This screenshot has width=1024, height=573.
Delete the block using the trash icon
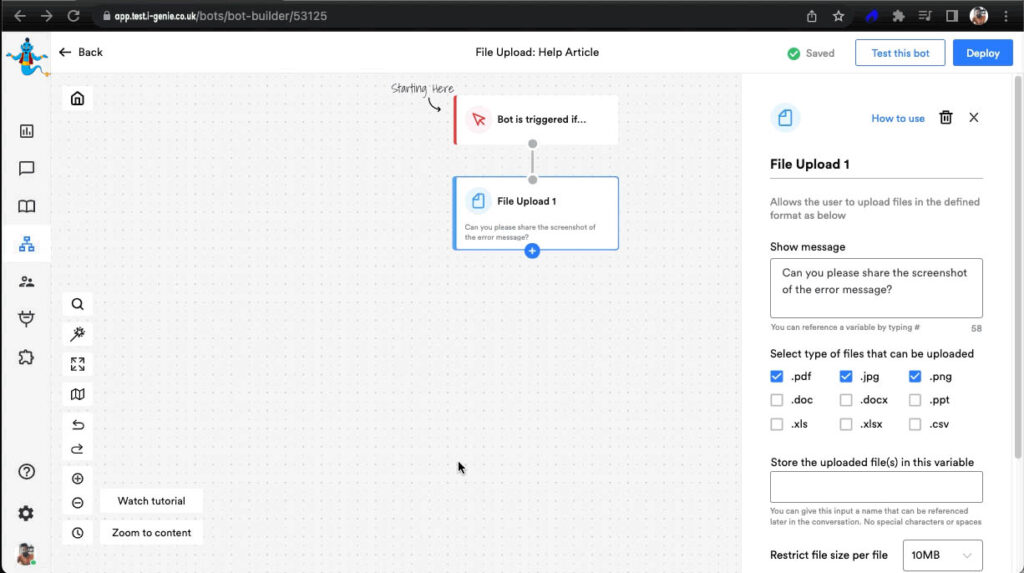click(946, 118)
